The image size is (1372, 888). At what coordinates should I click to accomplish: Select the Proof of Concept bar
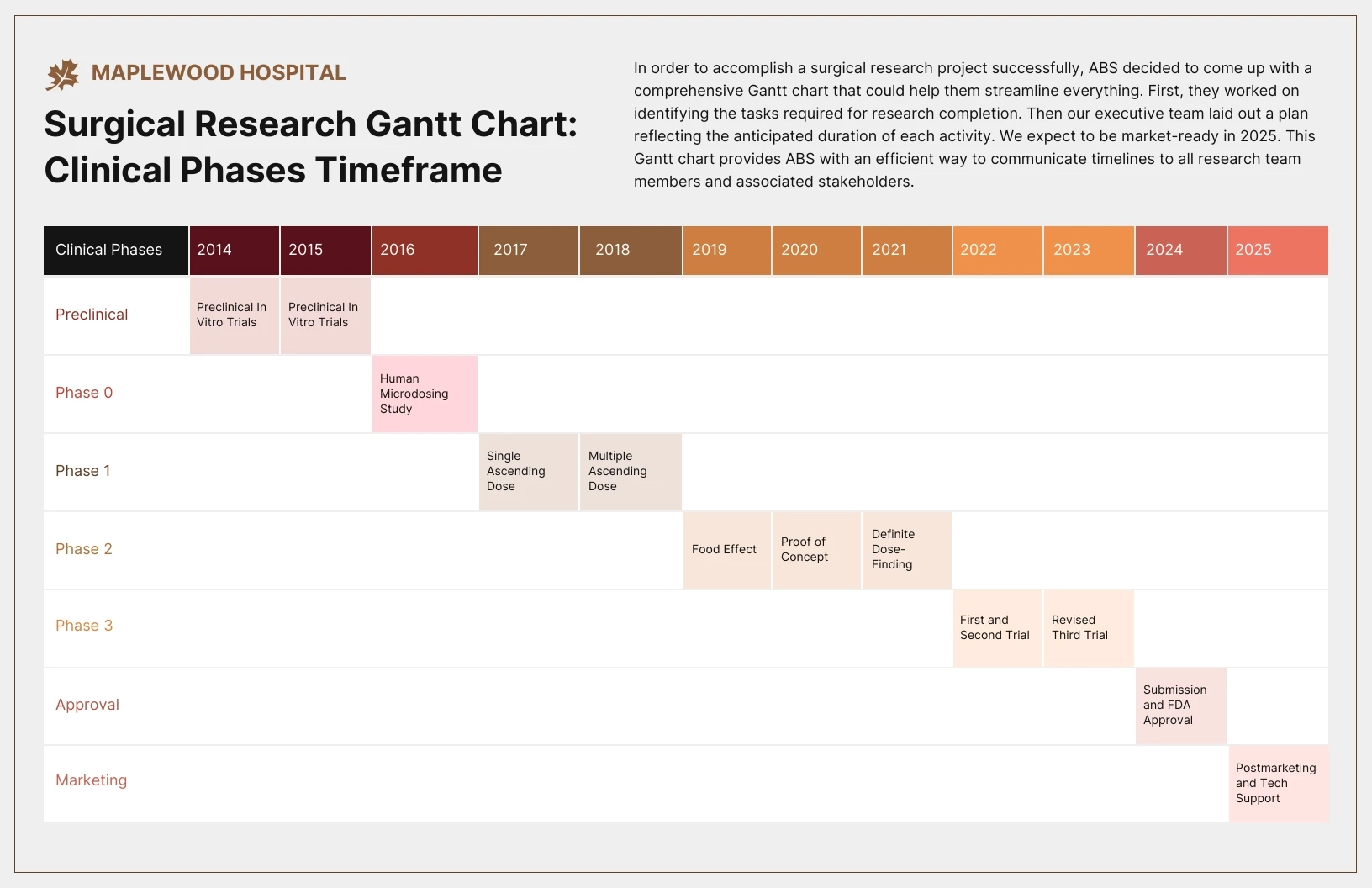815,549
